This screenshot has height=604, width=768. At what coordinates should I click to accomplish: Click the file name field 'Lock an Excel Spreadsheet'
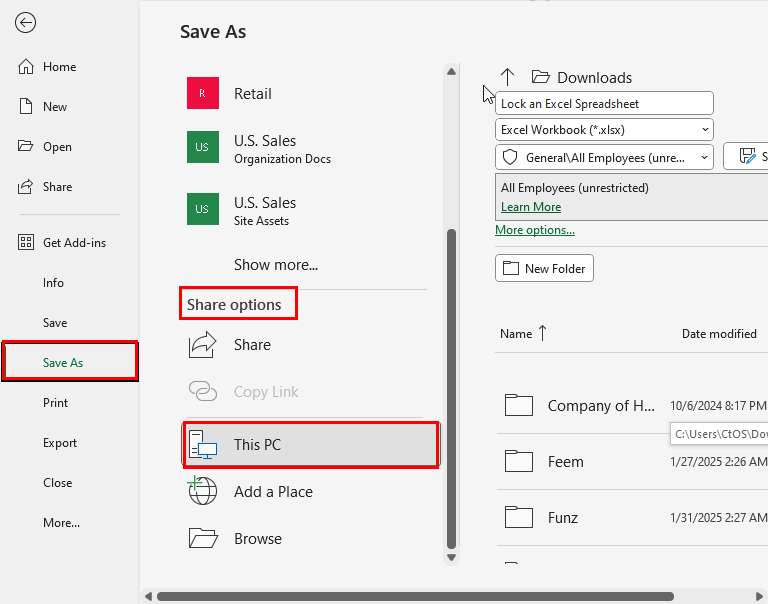pos(604,103)
